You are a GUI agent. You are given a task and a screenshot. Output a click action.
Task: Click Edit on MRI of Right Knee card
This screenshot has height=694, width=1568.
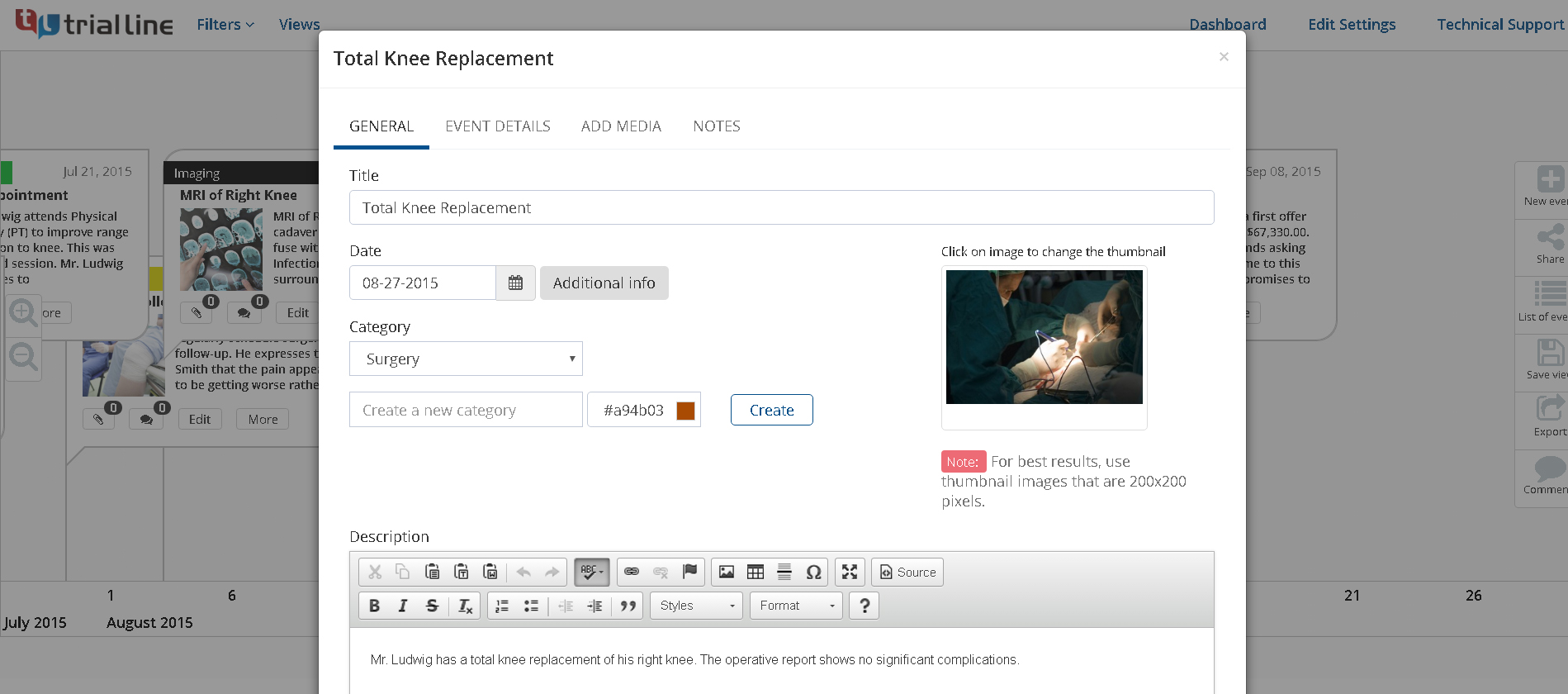(298, 312)
